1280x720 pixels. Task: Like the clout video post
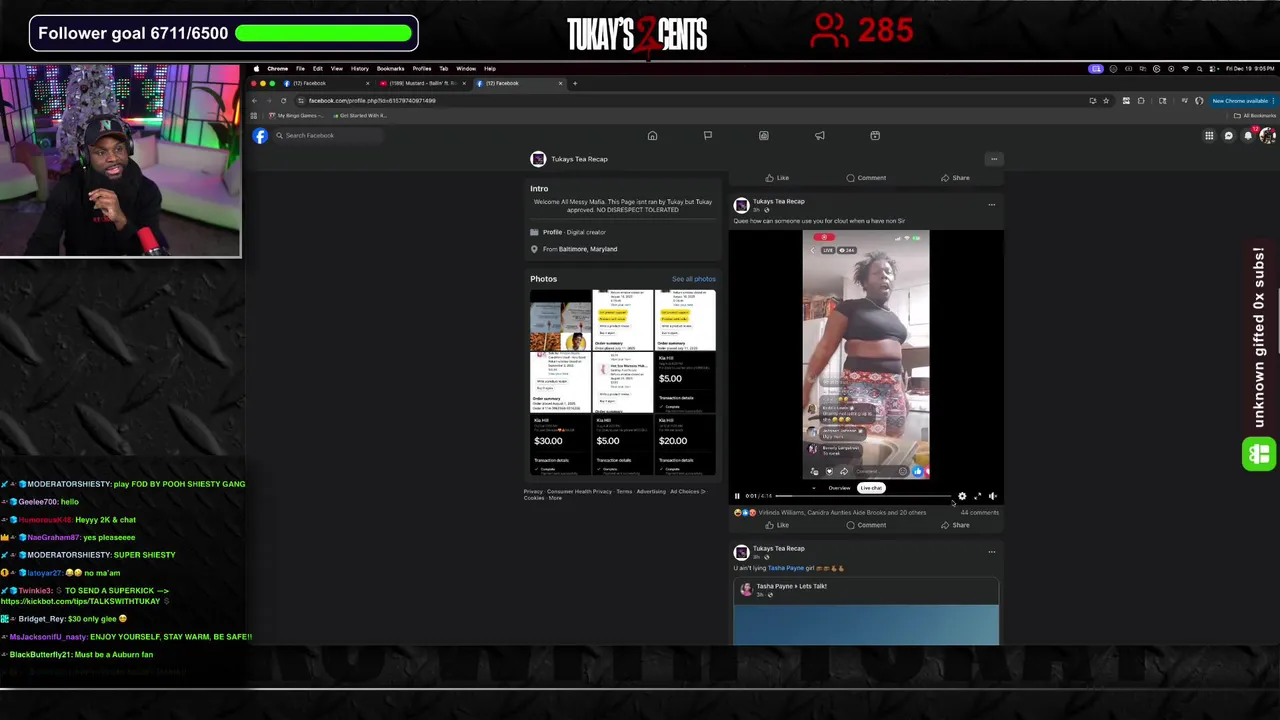pyautogui.click(x=777, y=525)
